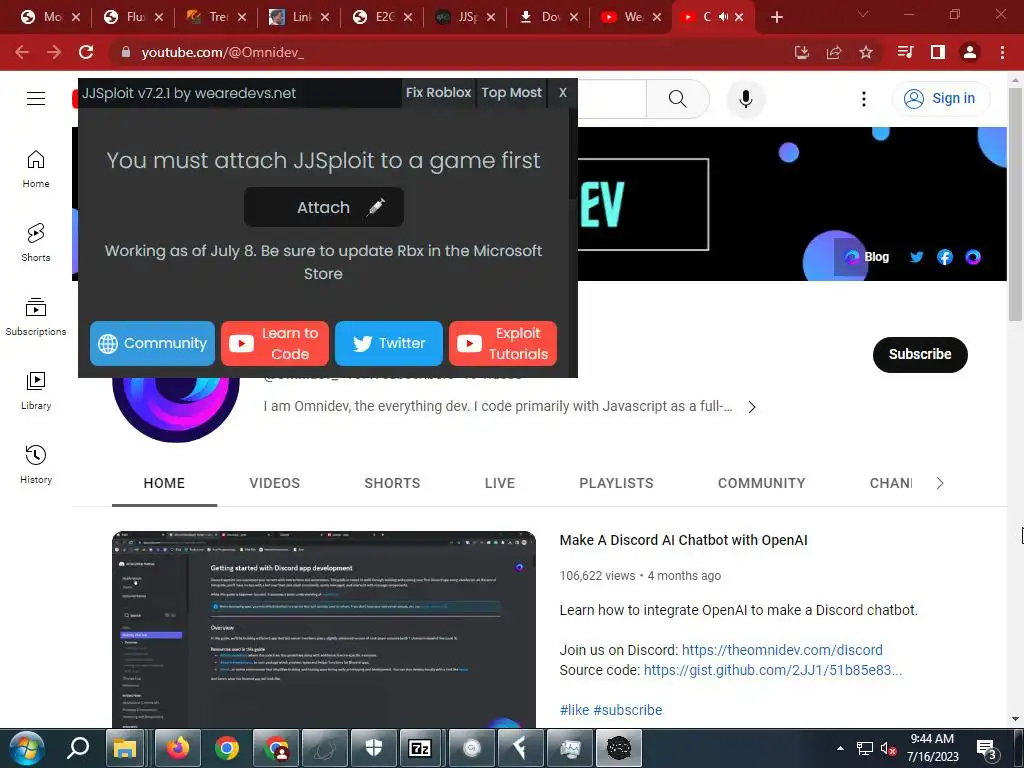Click install app icon in address bar
The image size is (1024, 768).
click(802, 52)
